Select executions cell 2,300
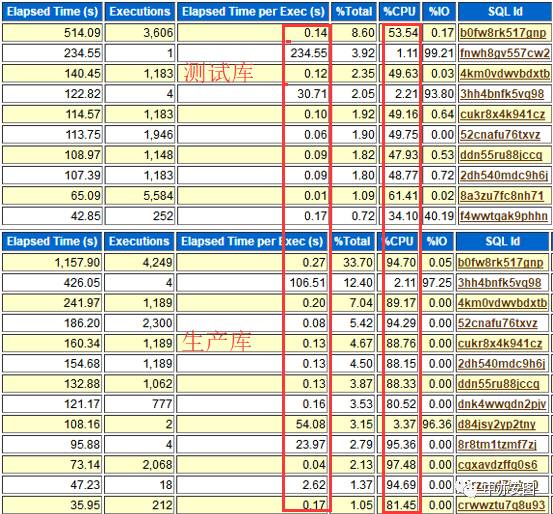Screen dimensions: 553x514 click(x=139, y=323)
